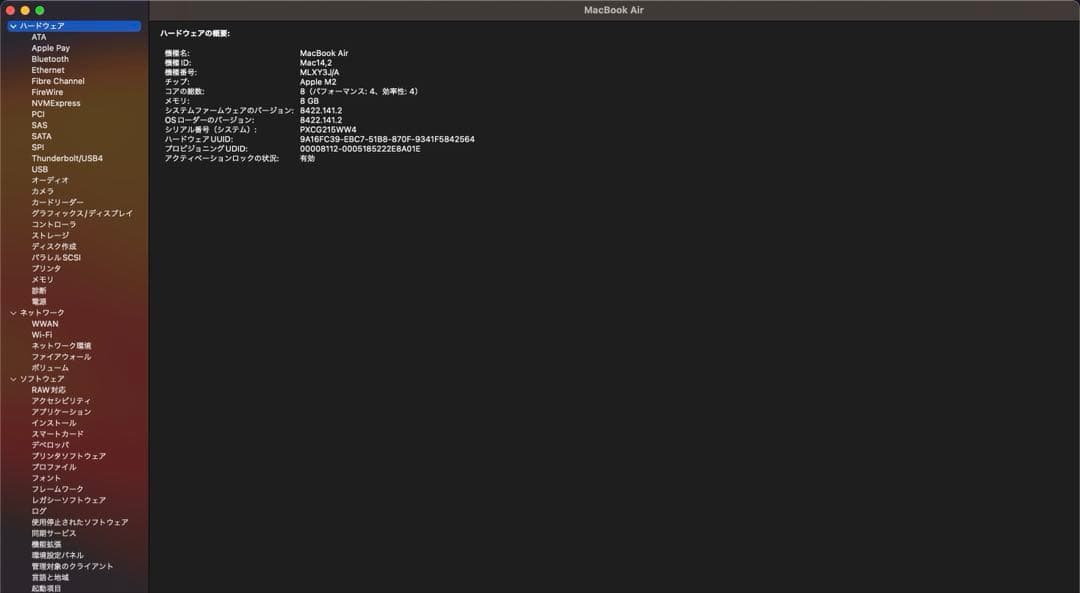Select the Ethernet sidebar item
This screenshot has width=1080, height=593.
48,70
